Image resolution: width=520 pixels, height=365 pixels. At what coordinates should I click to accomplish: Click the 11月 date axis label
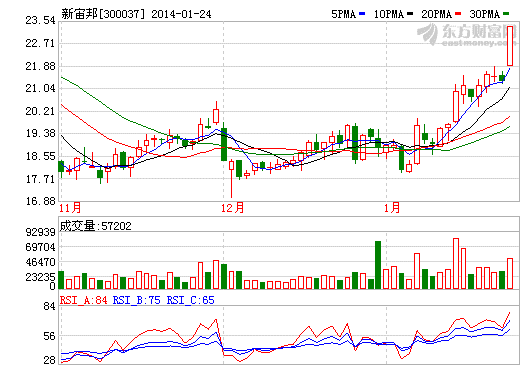tap(70, 208)
